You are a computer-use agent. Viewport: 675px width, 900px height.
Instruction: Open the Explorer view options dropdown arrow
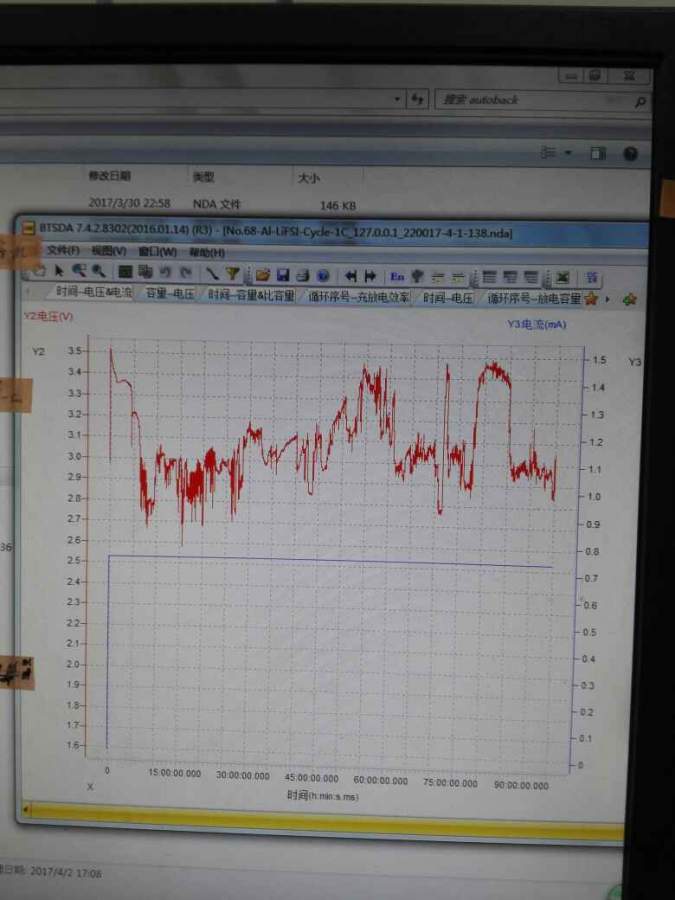click(x=568, y=153)
